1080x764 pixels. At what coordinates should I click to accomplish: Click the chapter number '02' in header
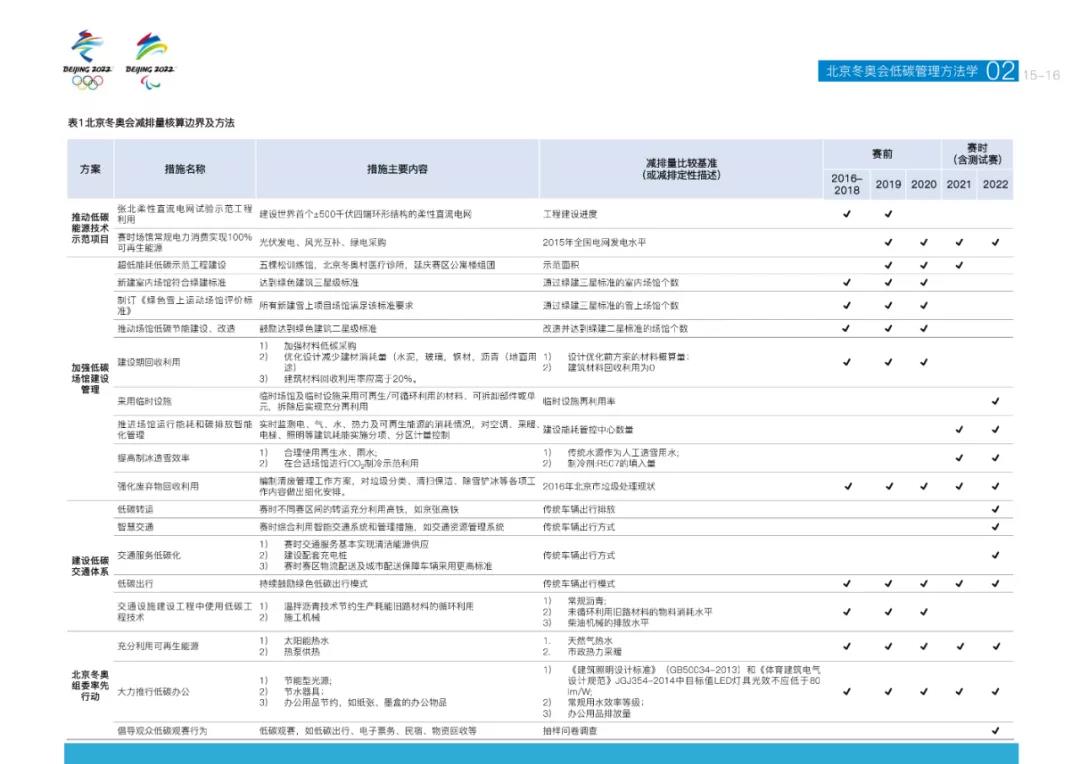(1000, 71)
